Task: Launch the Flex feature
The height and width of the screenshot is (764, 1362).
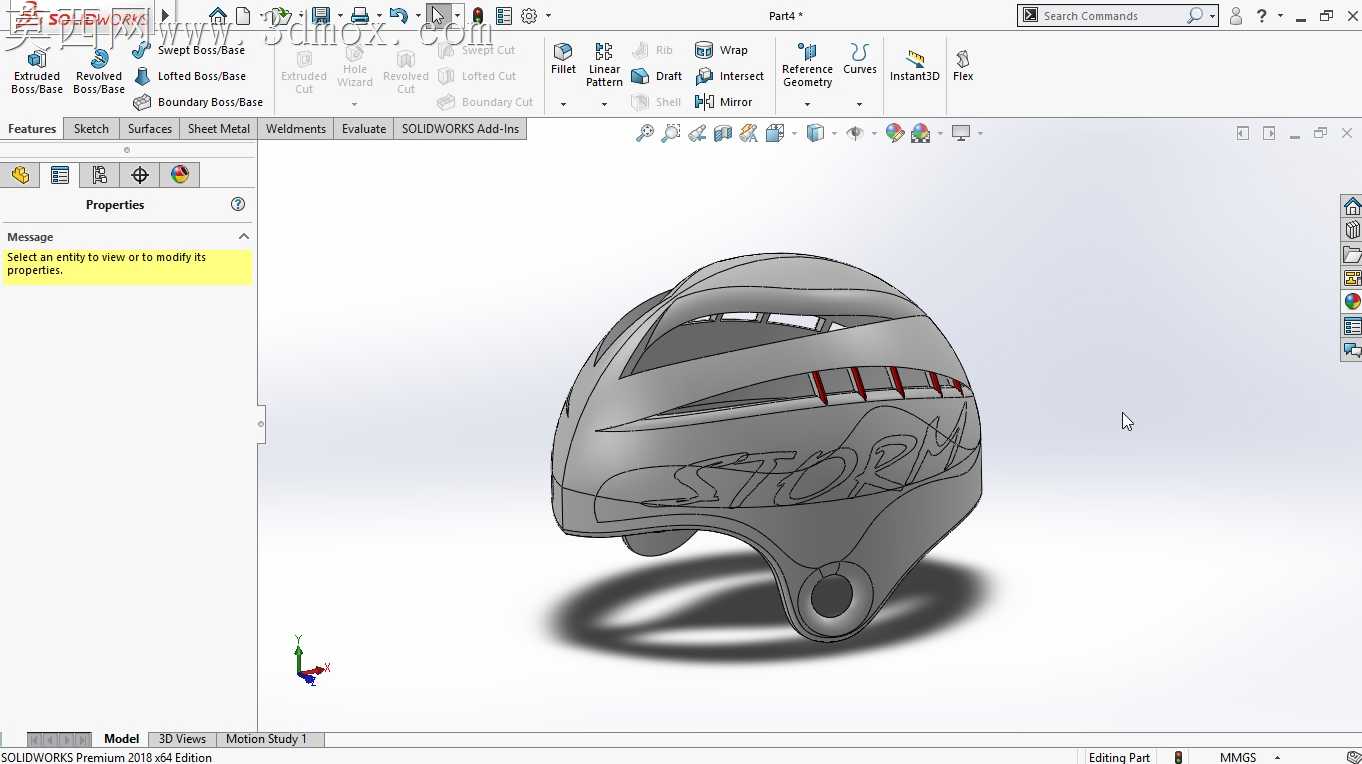Action: click(963, 66)
